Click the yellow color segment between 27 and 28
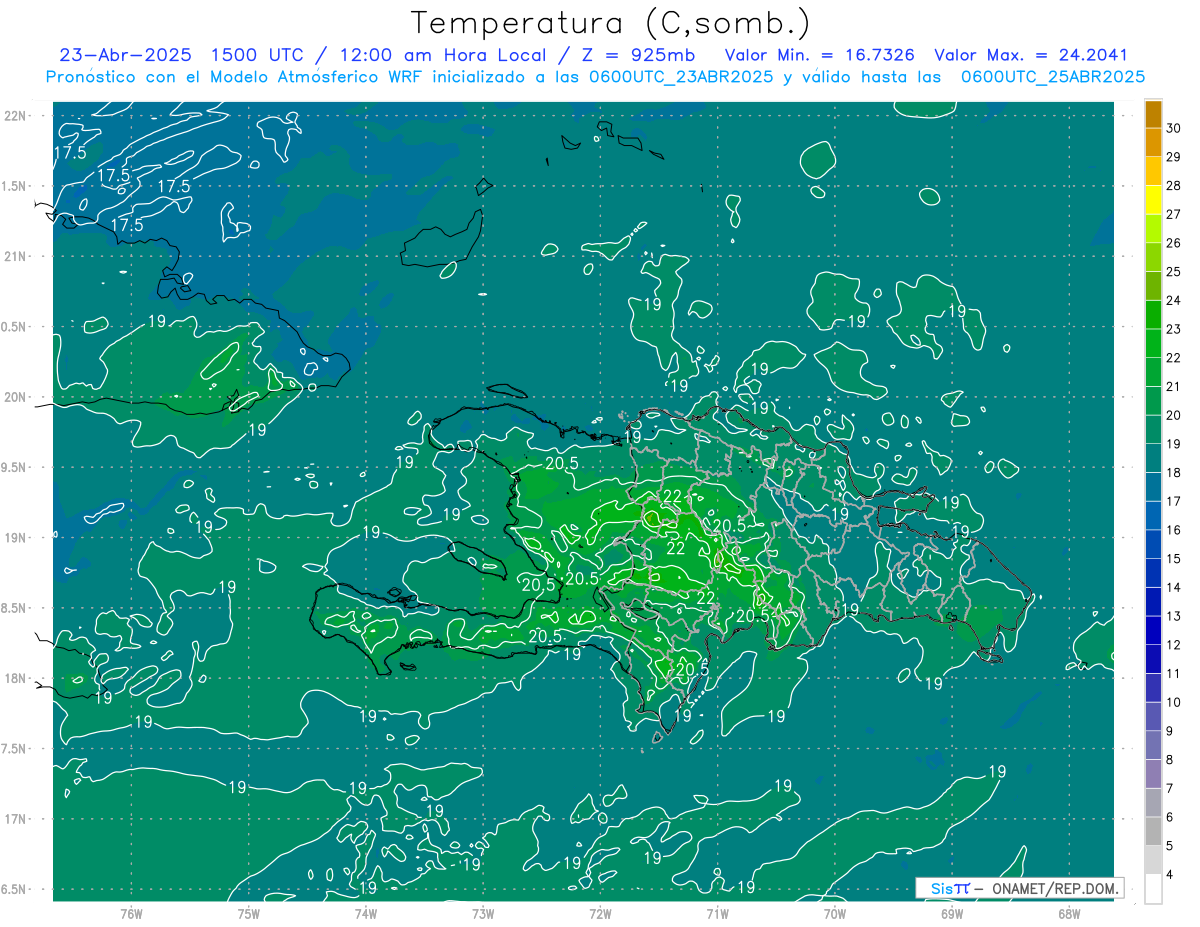This screenshot has height=927, width=1200. (1154, 200)
